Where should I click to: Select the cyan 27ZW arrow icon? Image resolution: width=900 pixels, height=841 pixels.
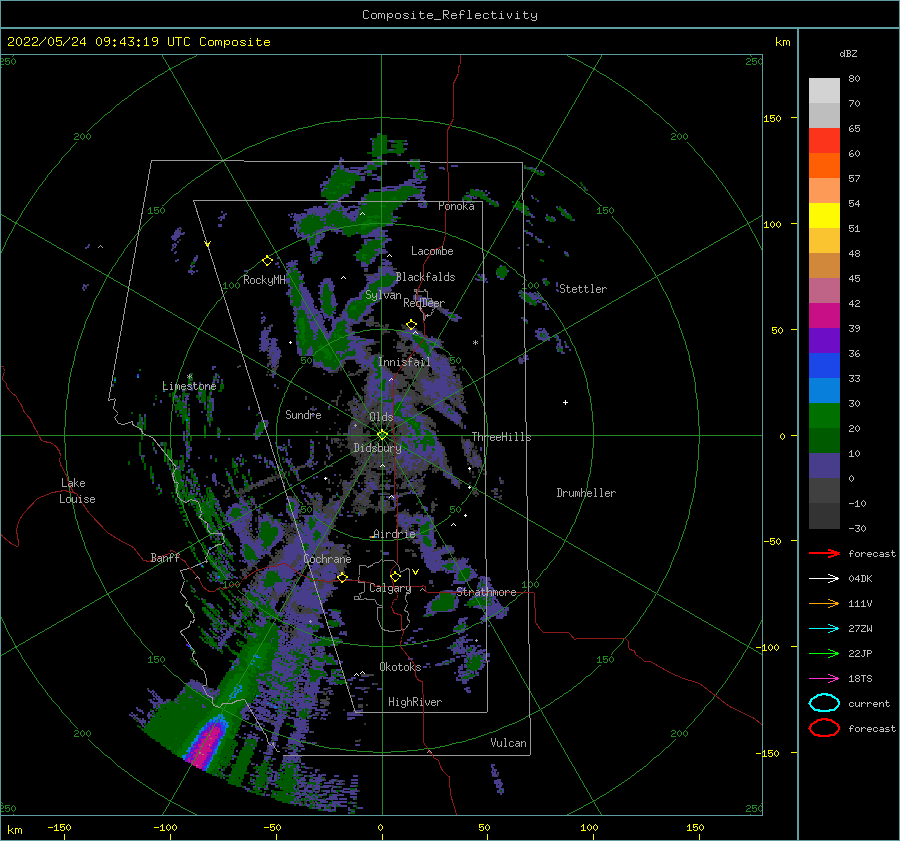(824, 629)
